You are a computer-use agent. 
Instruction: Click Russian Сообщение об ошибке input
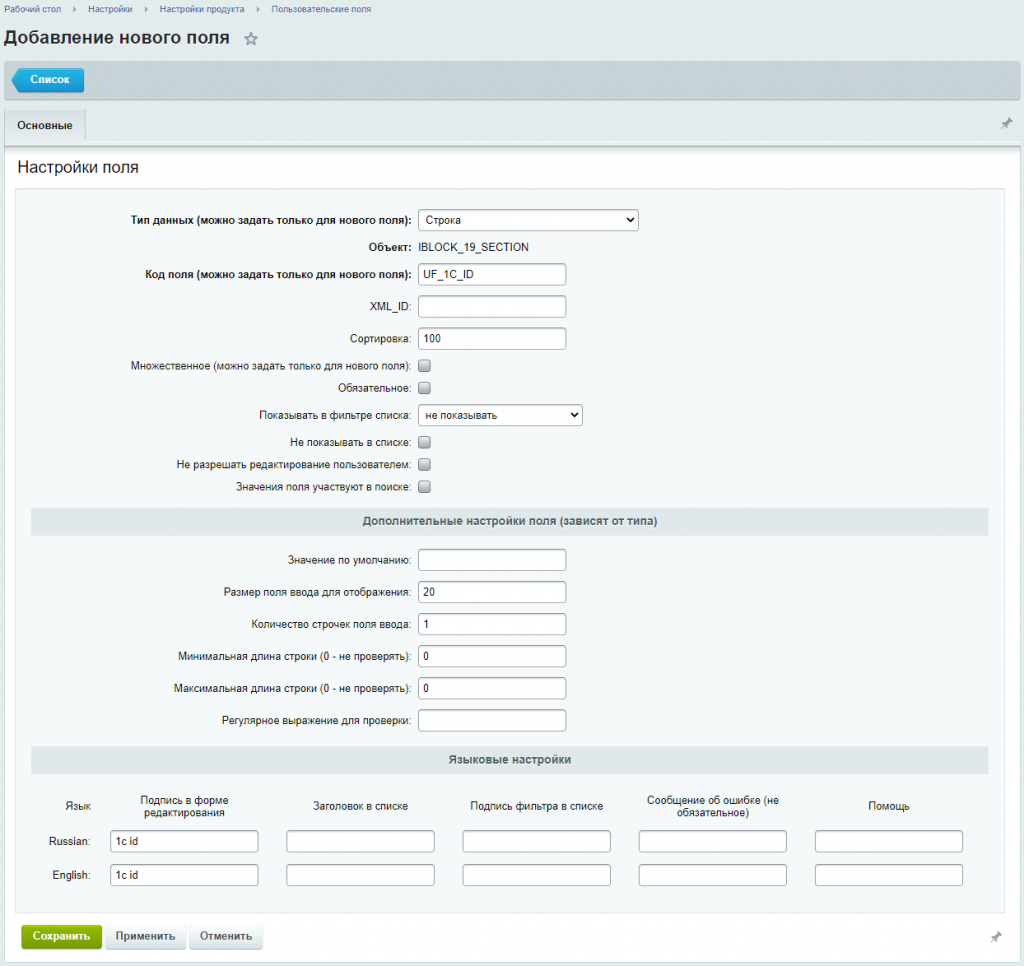[712, 841]
